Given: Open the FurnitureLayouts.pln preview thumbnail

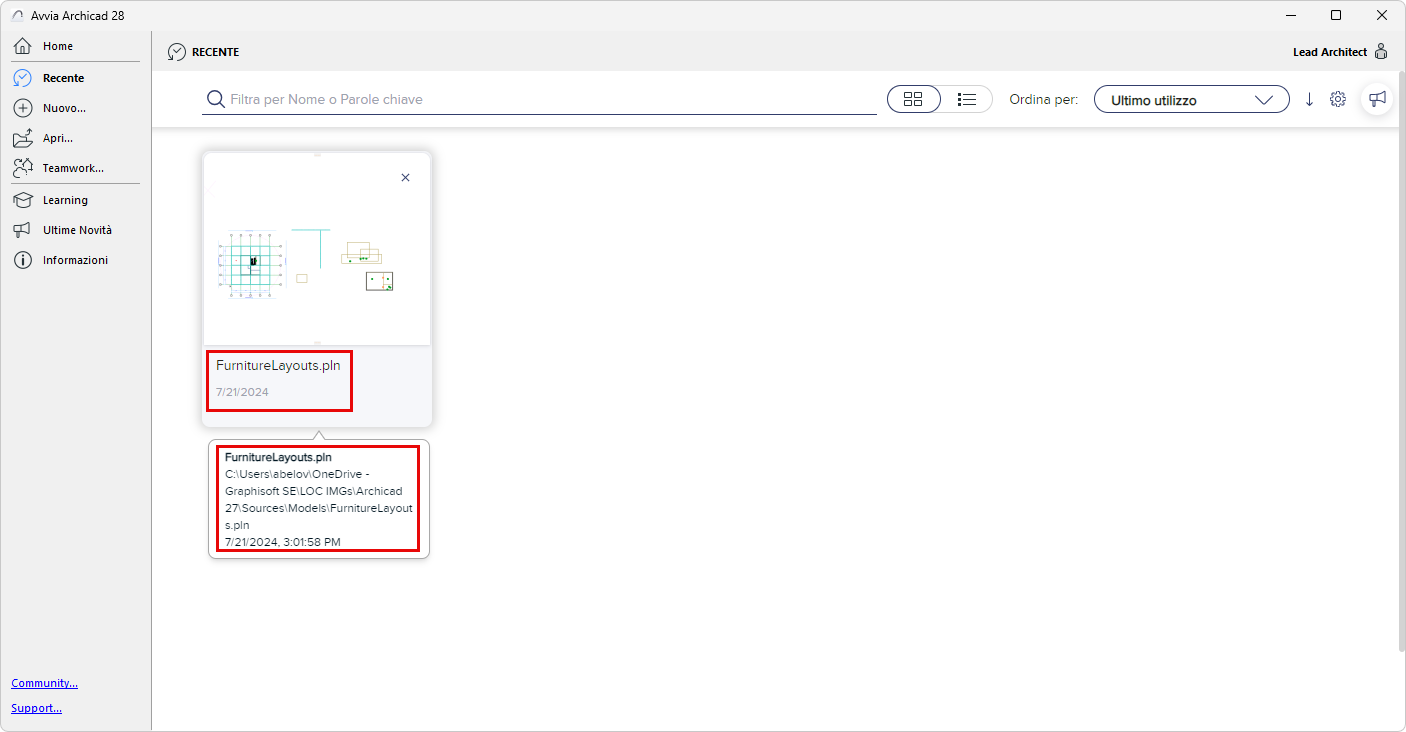Looking at the screenshot, I should click(x=317, y=250).
